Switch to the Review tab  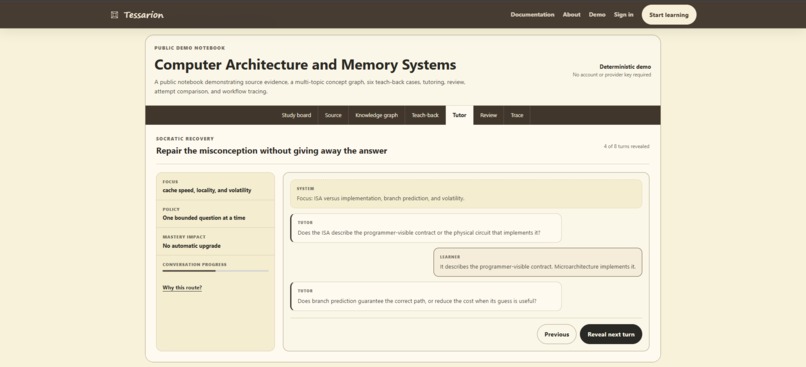pyautogui.click(x=488, y=115)
